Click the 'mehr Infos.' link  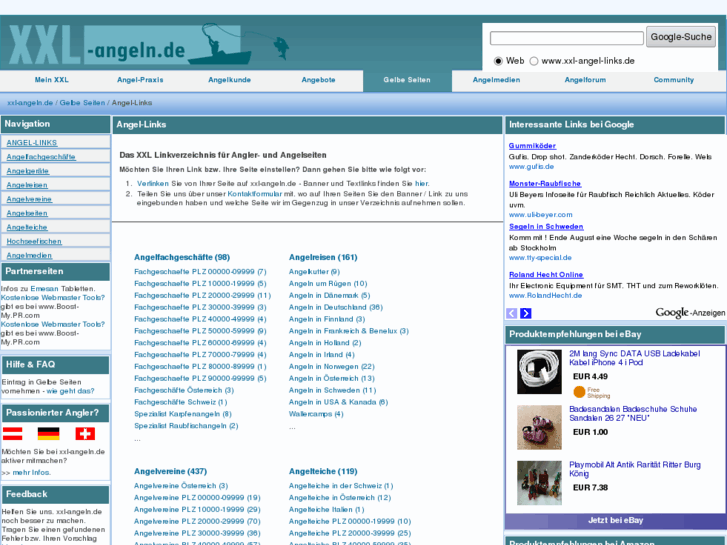point(32,473)
